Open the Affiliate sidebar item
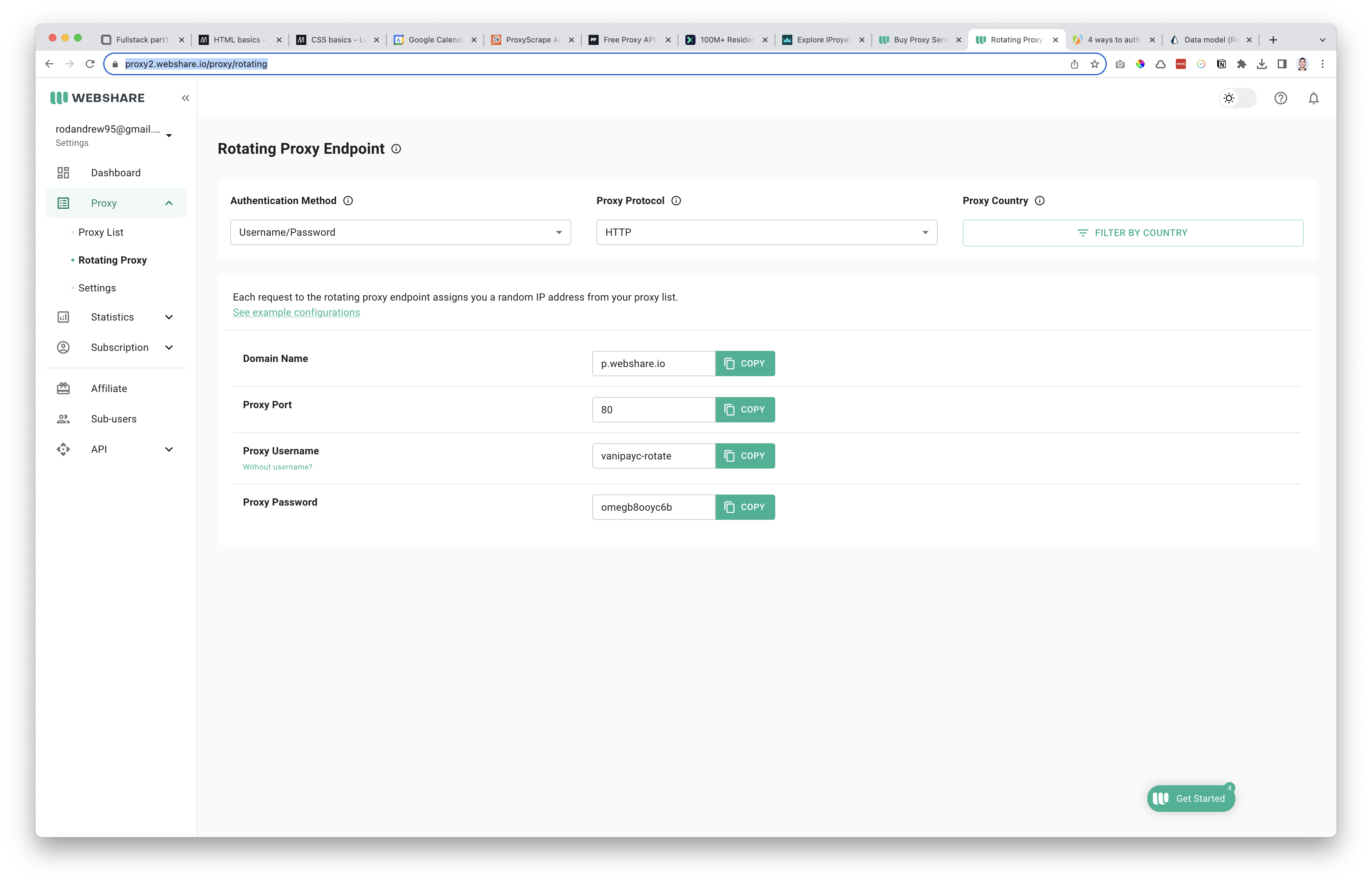Screen dimensions: 1372x884 point(109,389)
